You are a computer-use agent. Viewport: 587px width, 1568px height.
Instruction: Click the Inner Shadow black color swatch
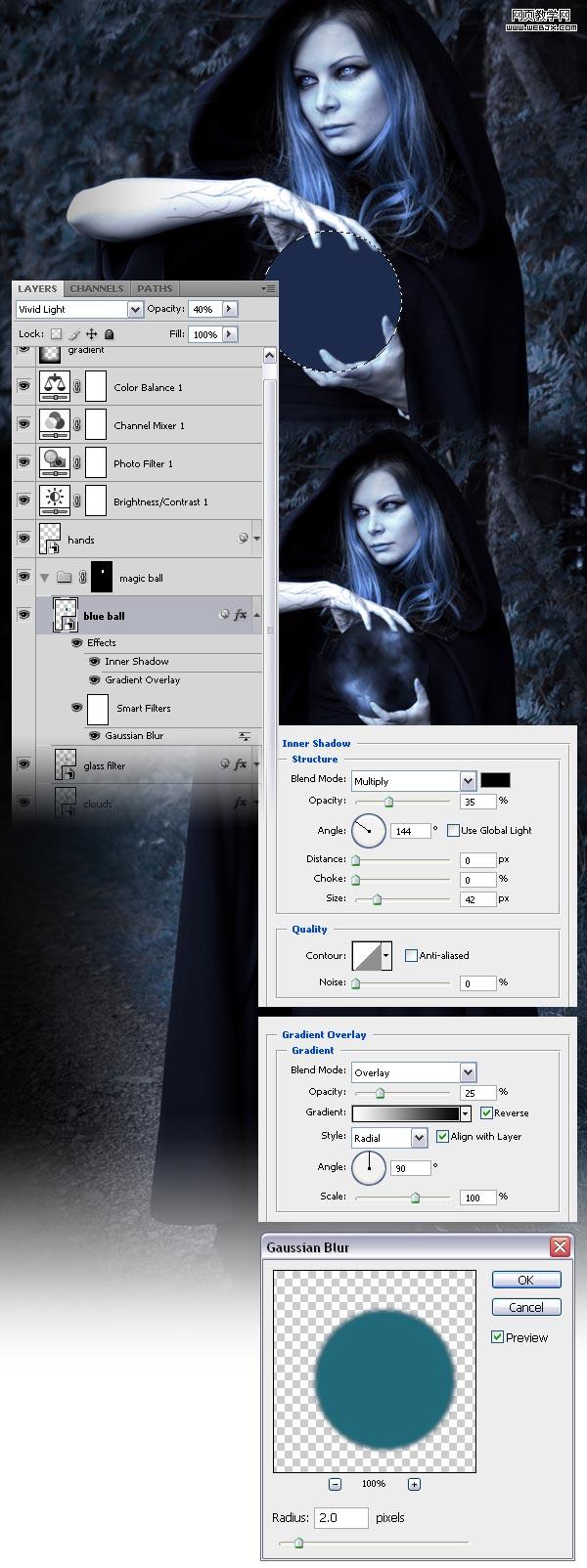coord(495,779)
